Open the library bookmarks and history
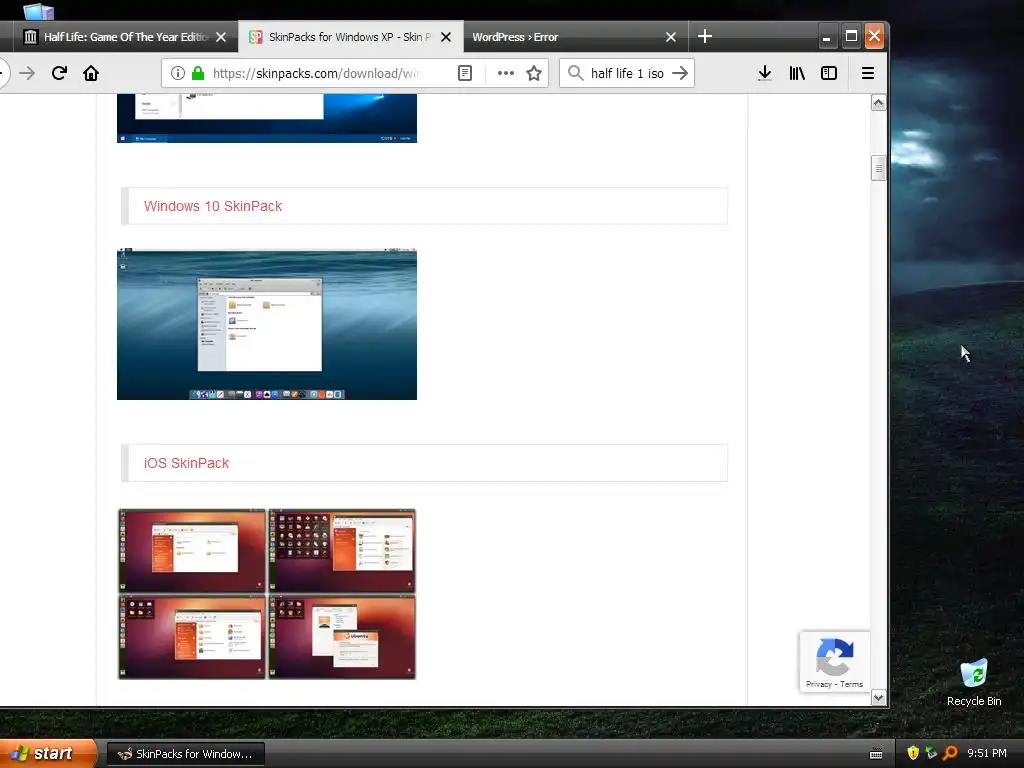The image size is (1024, 768). coord(797,73)
